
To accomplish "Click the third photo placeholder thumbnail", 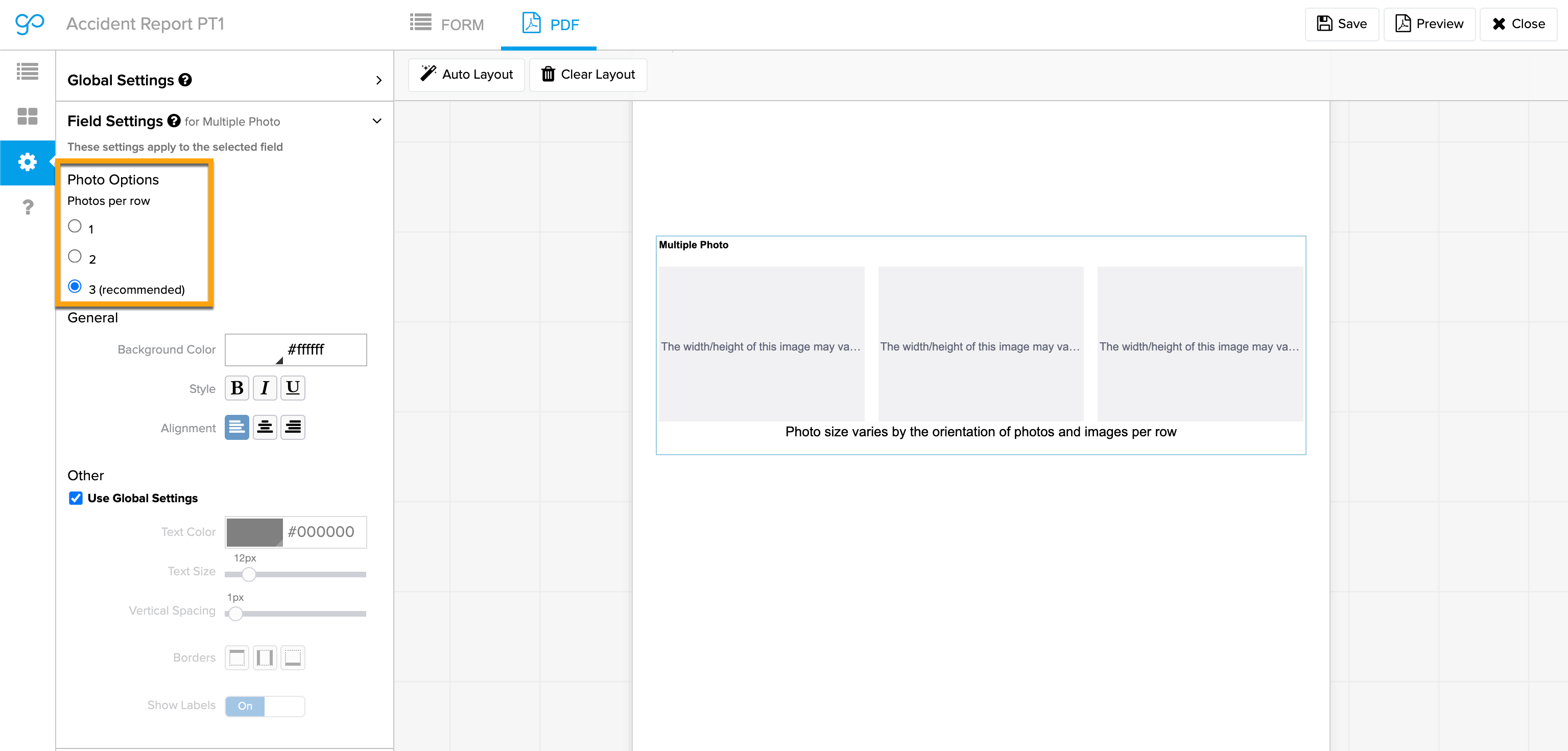I will coord(1200,343).
